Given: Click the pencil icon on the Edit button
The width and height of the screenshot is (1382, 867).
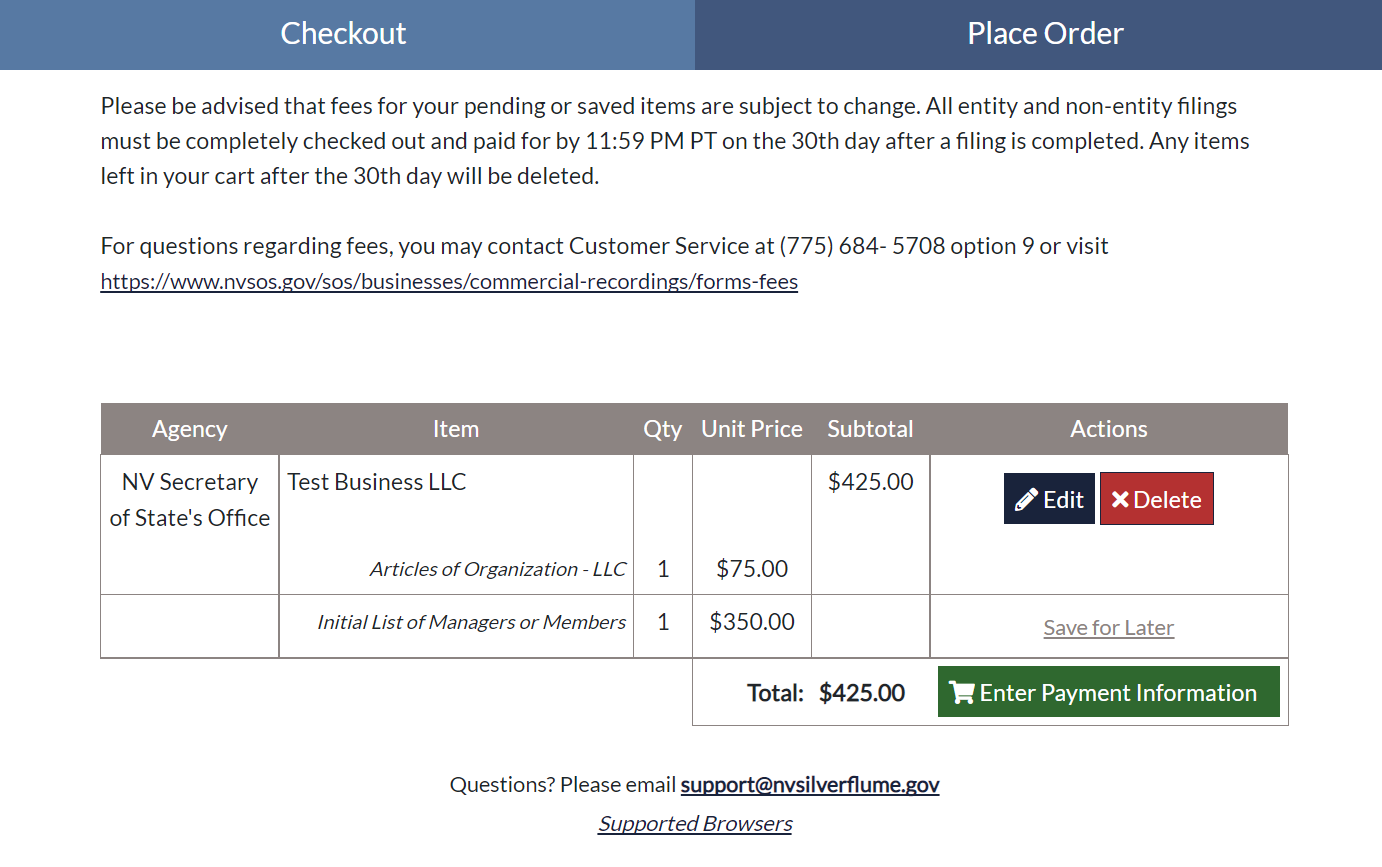Looking at the screenshot, I should (x=1026, y=500).
